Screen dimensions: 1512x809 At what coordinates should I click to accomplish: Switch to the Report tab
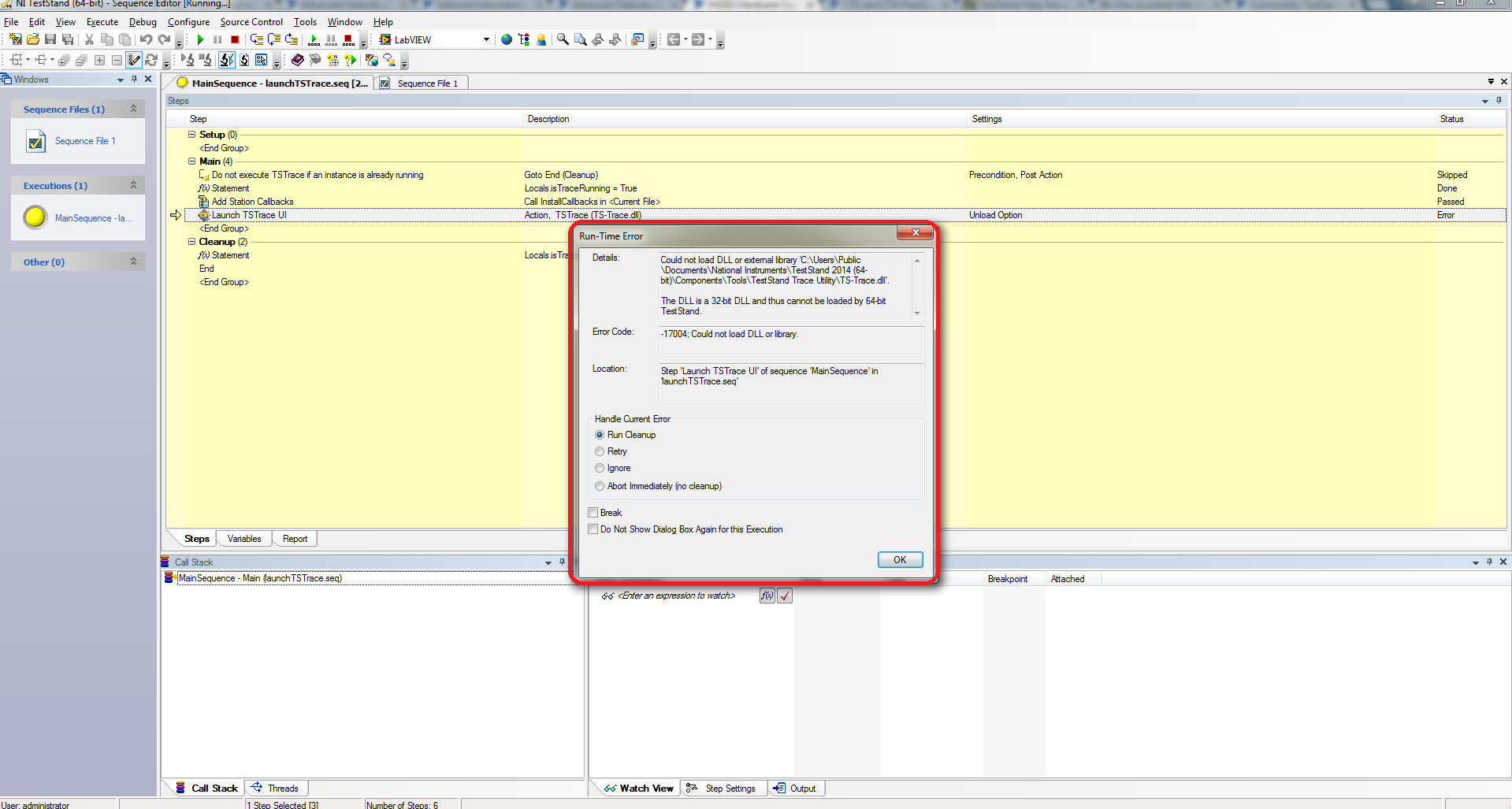pos(295,539)
